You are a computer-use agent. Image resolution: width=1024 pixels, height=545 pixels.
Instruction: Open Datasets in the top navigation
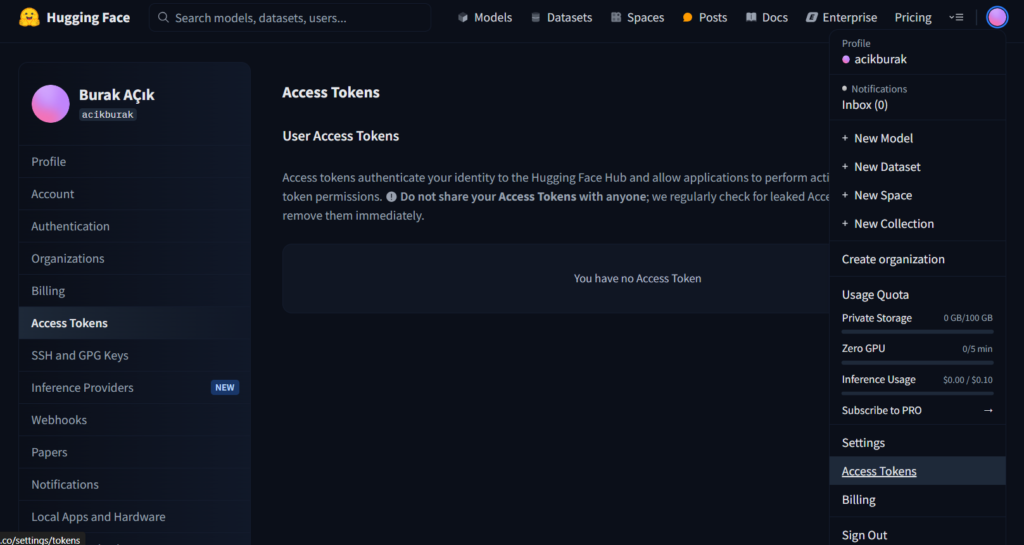coord(562,18)
